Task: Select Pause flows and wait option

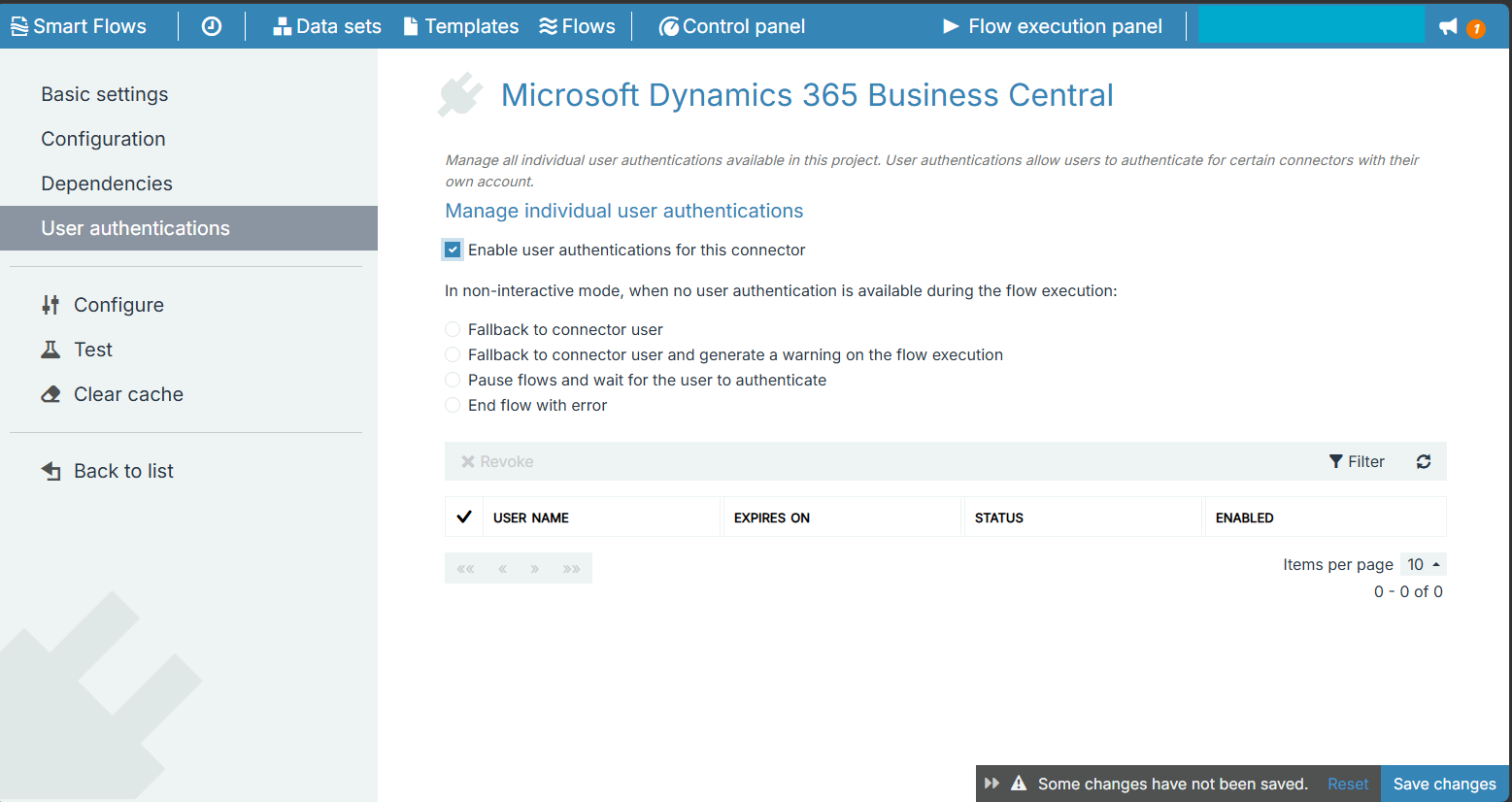Action: click(453, 380)
